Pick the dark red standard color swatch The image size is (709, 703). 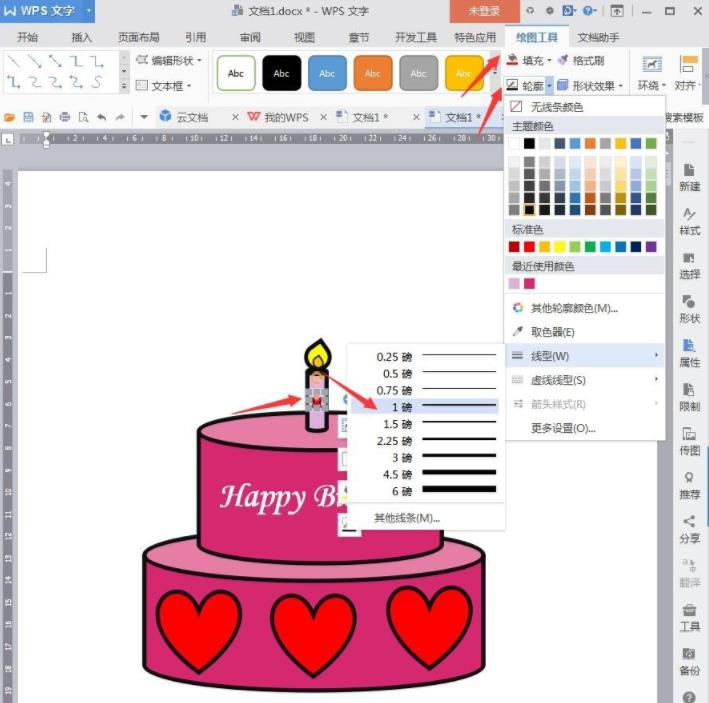click(514, 246)
